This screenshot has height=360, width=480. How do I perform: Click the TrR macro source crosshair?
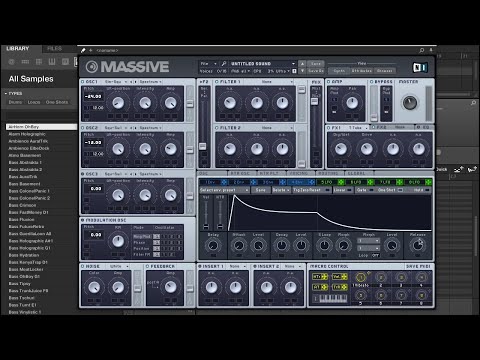[344, 287]
